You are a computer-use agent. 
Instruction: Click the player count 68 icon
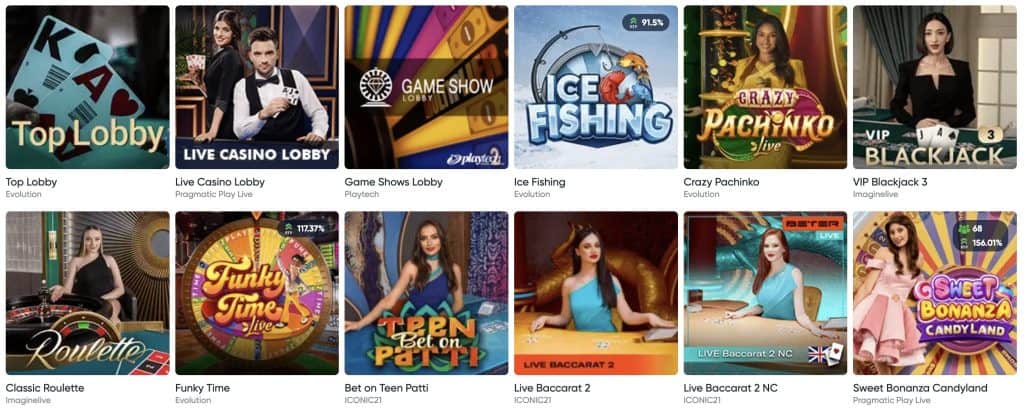(x=963, y=229)
